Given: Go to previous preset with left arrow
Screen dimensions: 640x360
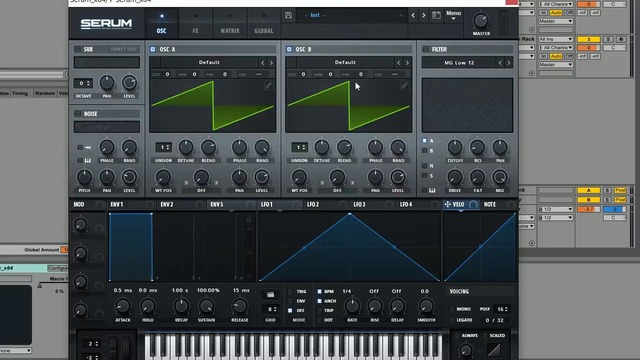Looking at the screenshot, I should coord(413,16).
